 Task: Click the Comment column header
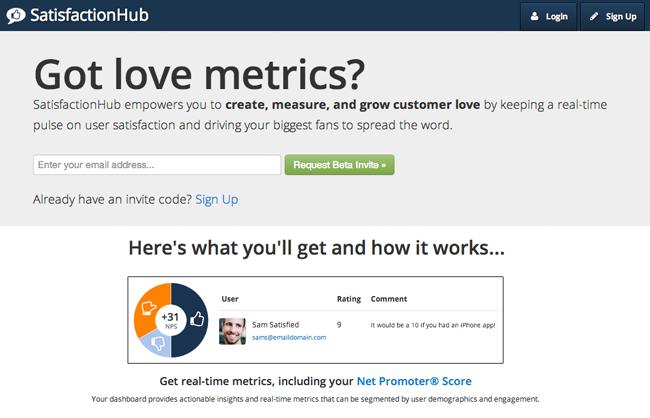389,299
